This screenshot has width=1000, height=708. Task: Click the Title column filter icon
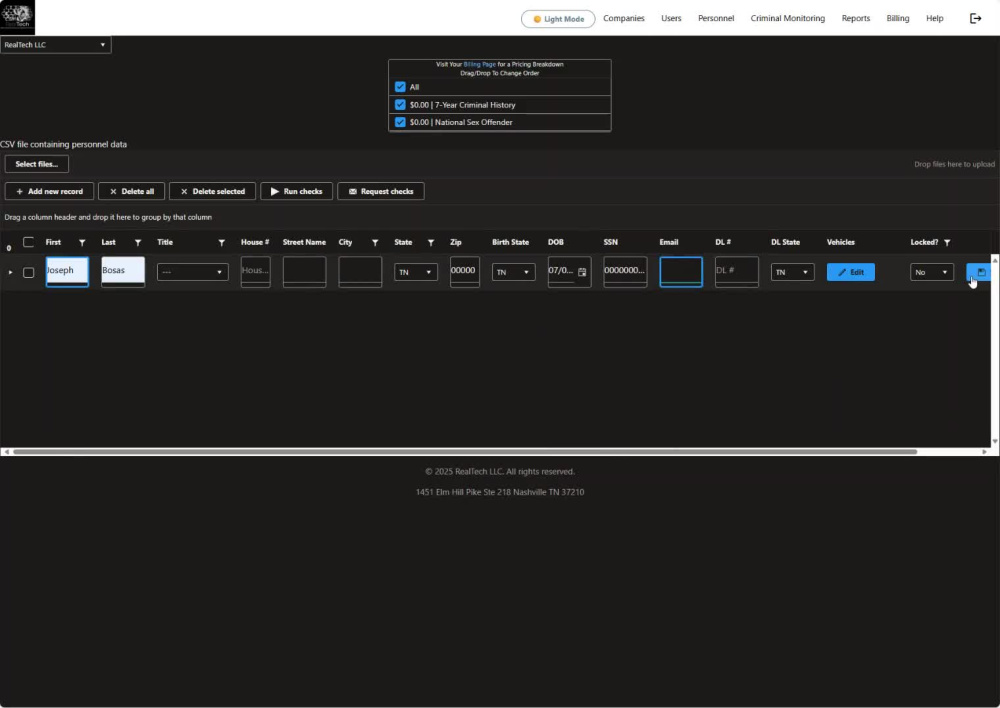(221, 242)
